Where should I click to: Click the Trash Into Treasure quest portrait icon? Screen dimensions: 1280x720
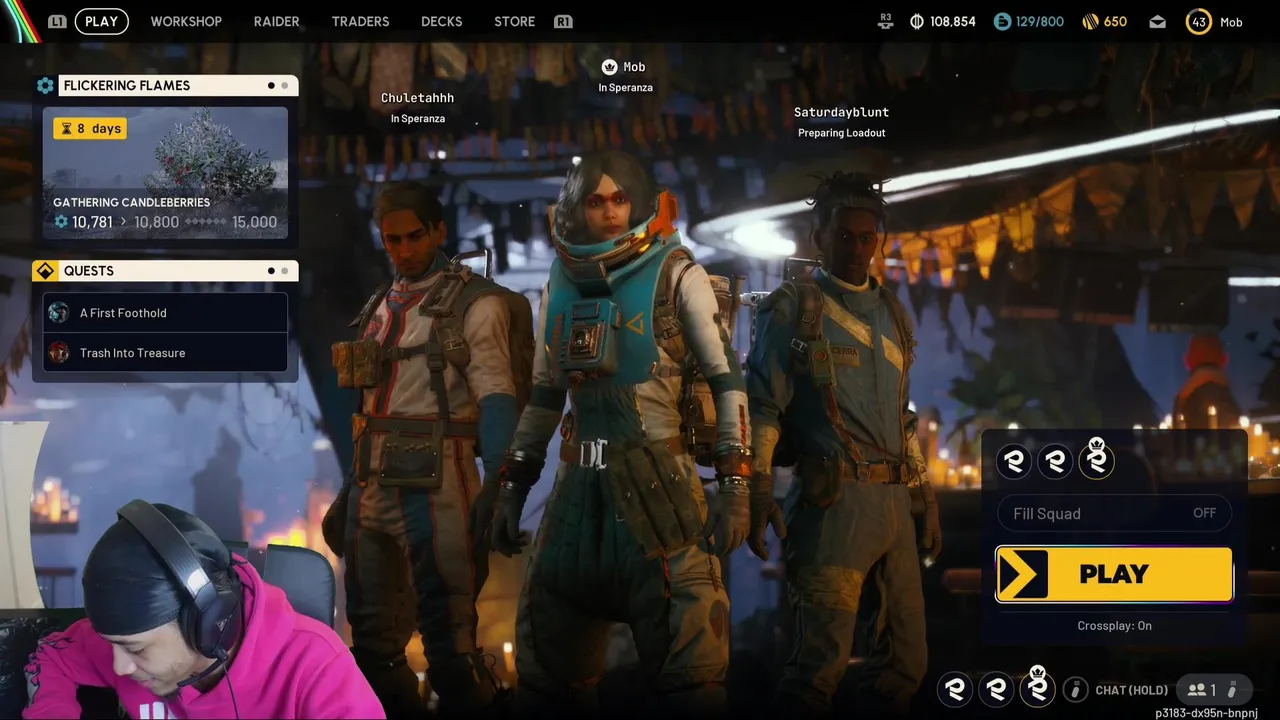[x=59, y=353]
